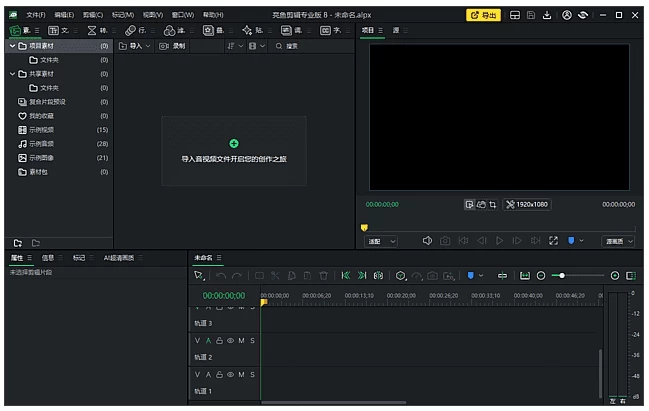Image resolution: width=649 pixels, height=411 pixels.
Task: Click the crop icon under preview
Action: point(493,204)
